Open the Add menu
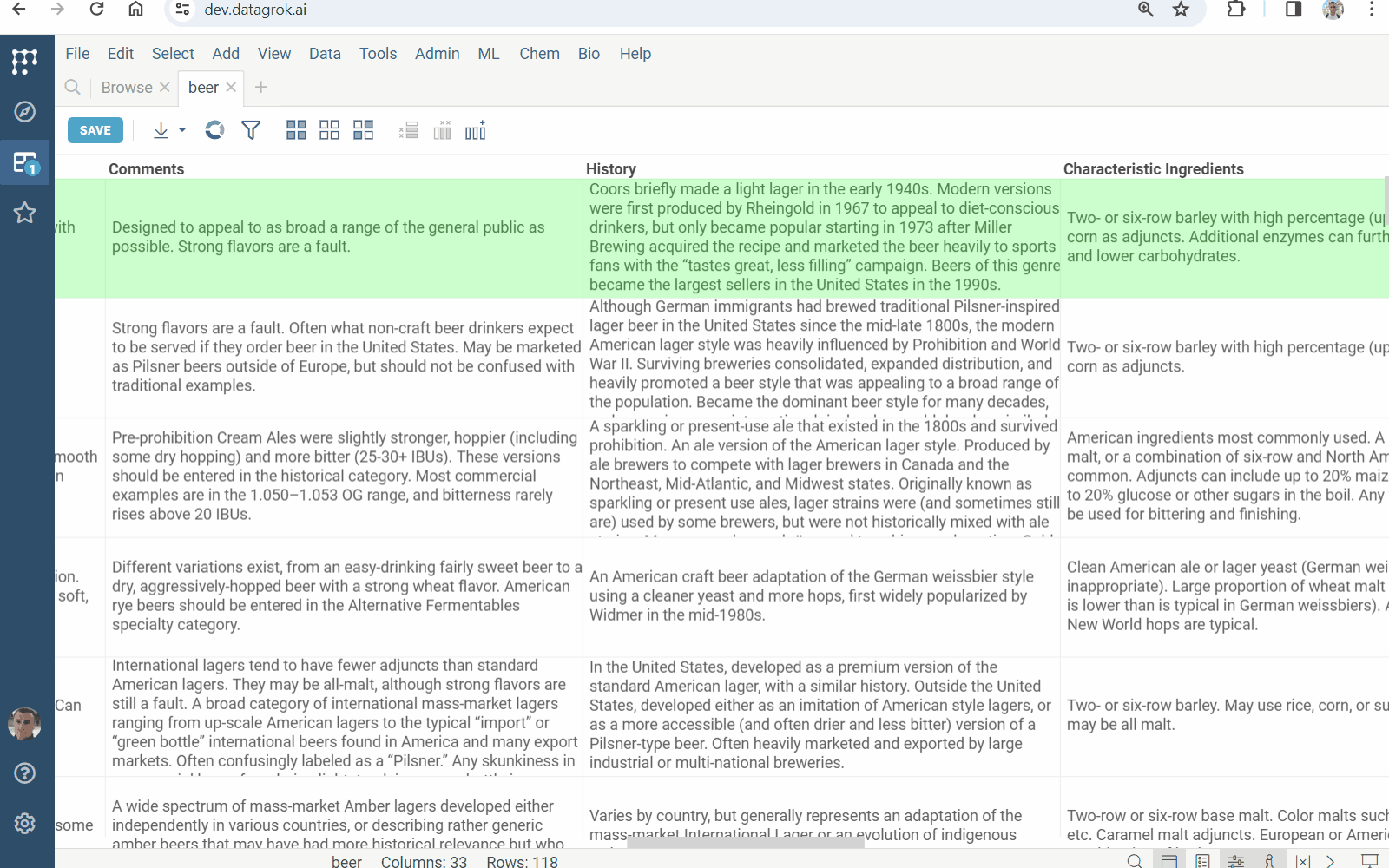 click(226, 54)
